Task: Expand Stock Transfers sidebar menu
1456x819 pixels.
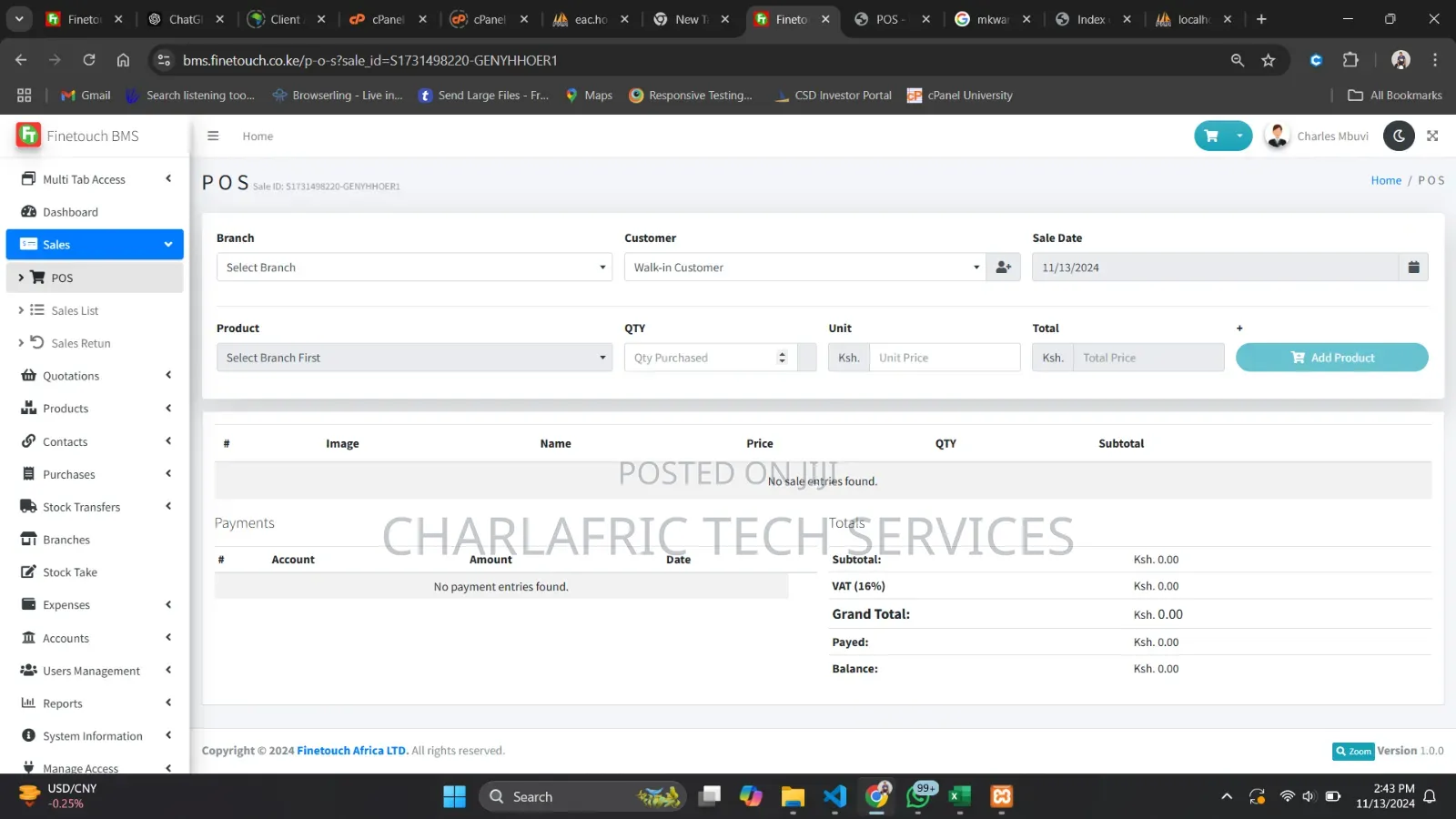Action: (95, 507)
